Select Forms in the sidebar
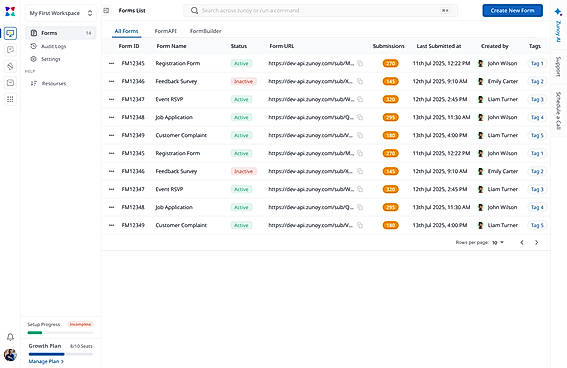The image size is (567, 368). pos(61,33)
